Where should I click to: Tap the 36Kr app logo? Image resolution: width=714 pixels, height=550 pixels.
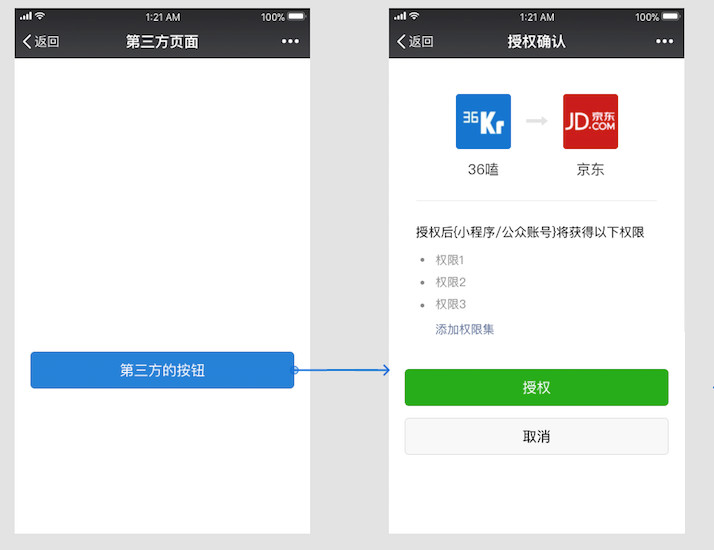[483, 122]
